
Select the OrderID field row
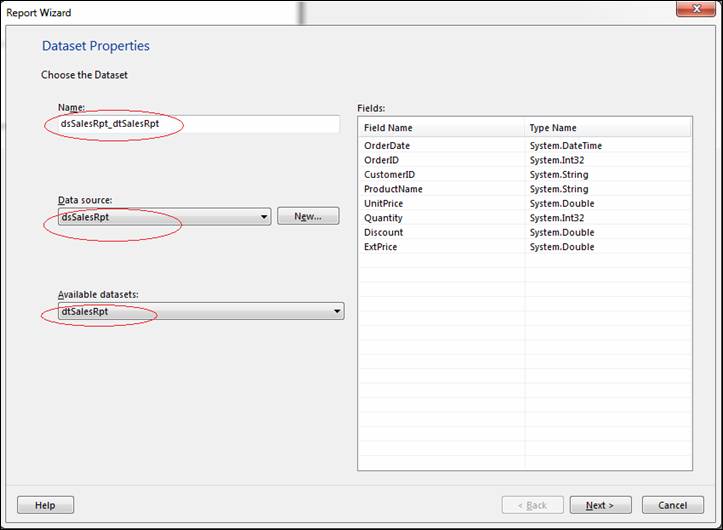[525, 160]
